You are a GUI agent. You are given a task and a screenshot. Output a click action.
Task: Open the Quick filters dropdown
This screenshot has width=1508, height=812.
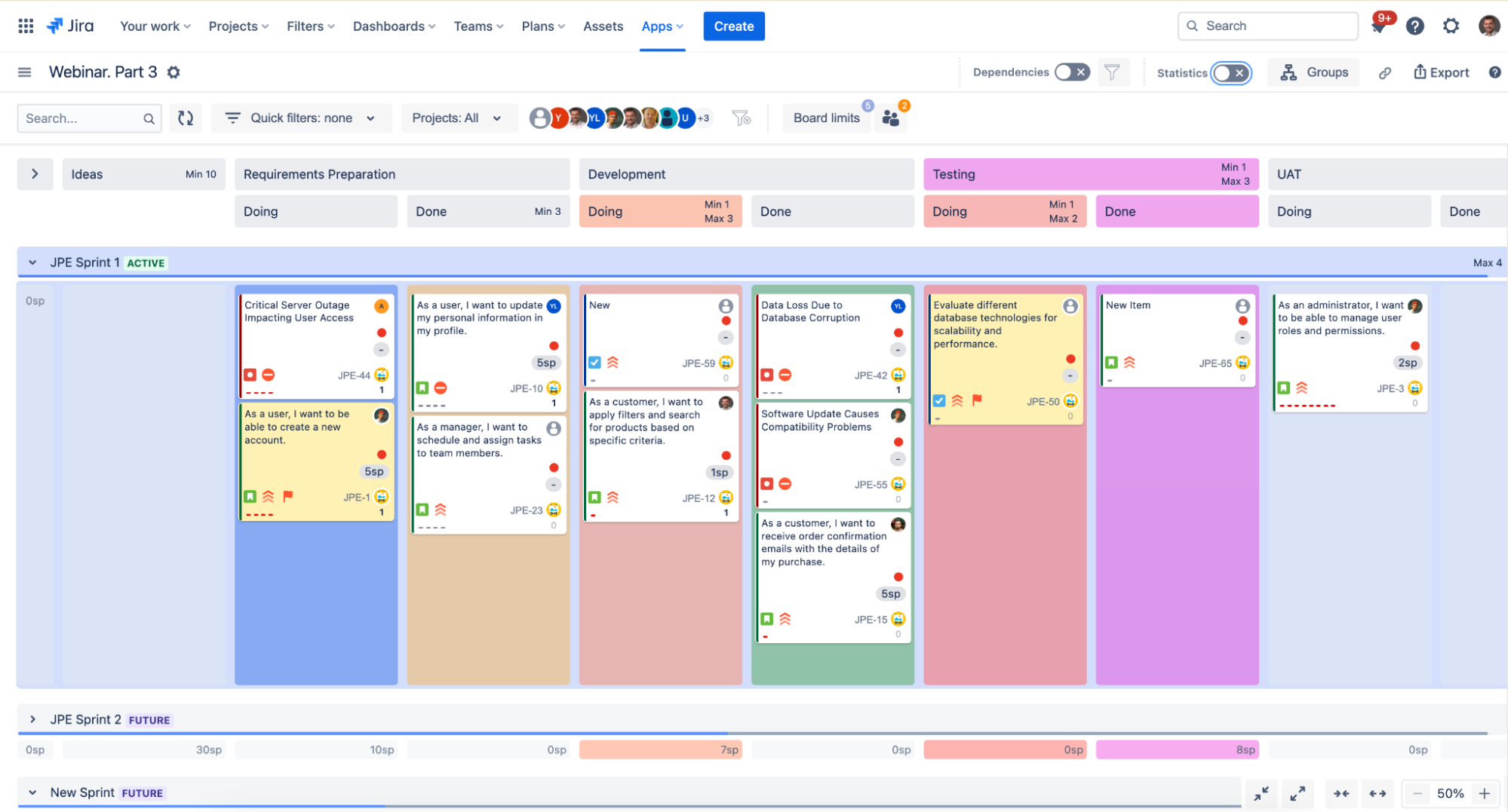pos(302,118)
